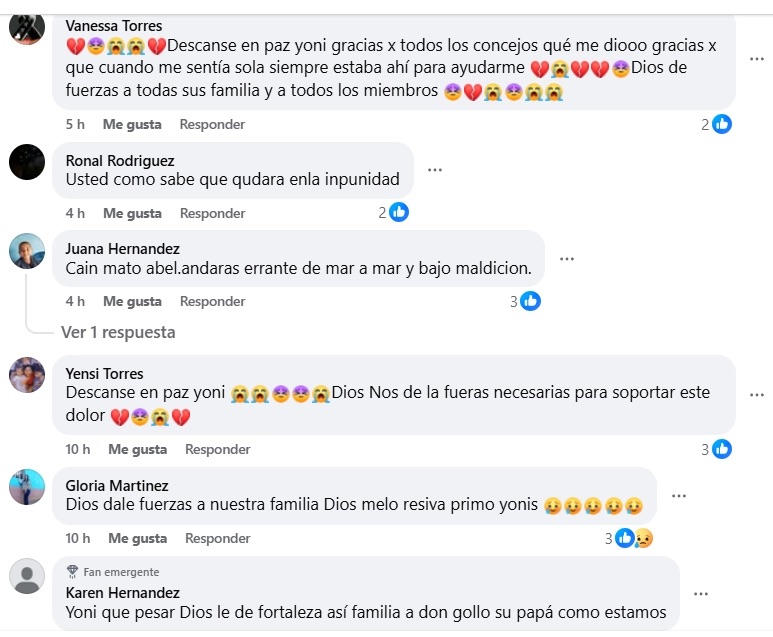773x637 pixels.
Task: Toggle Me gusta on Yensi Torres comment
Action: pos(137,449)
